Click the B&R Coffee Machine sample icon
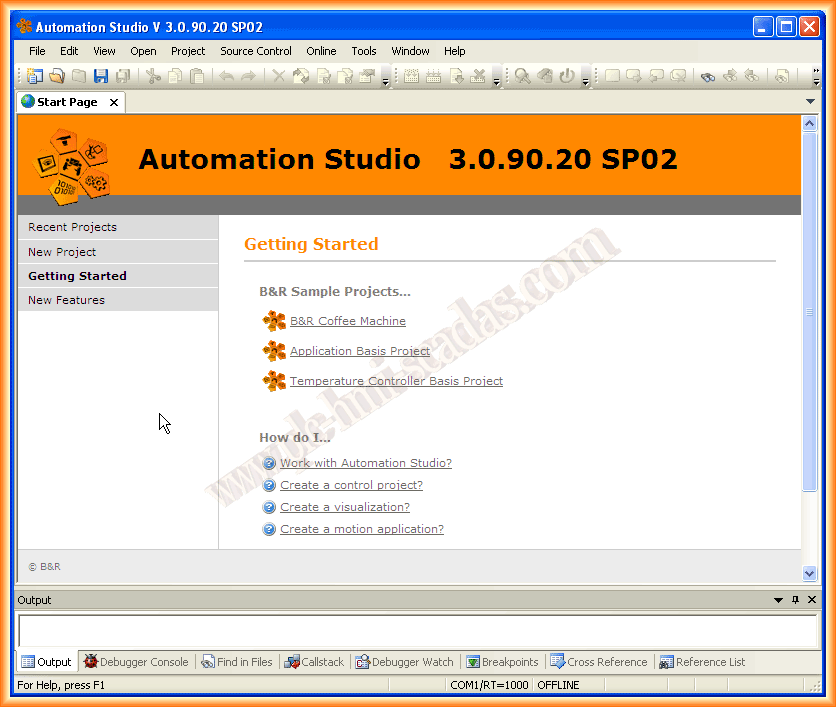The image size is (836, 707). [x=274, y=321]
